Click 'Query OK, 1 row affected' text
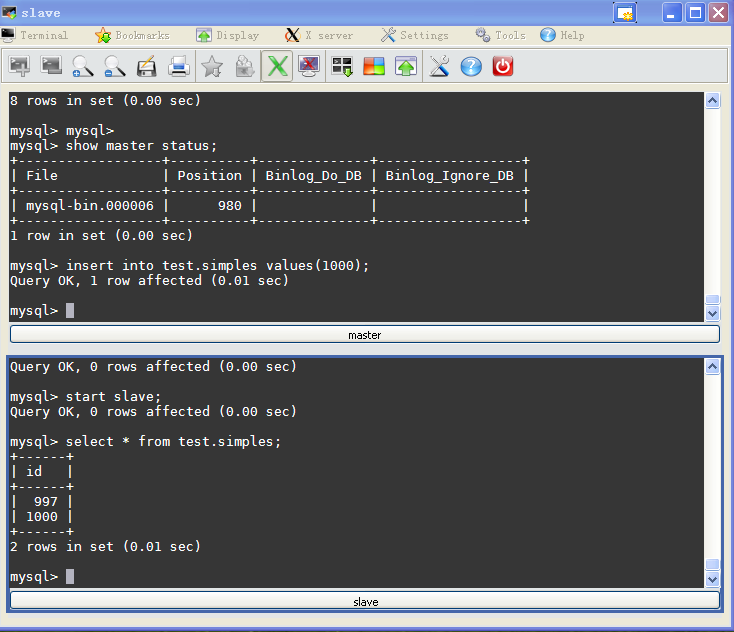This screenshot has width=734, height=632. pyautogui.click(x=106, y=280)
